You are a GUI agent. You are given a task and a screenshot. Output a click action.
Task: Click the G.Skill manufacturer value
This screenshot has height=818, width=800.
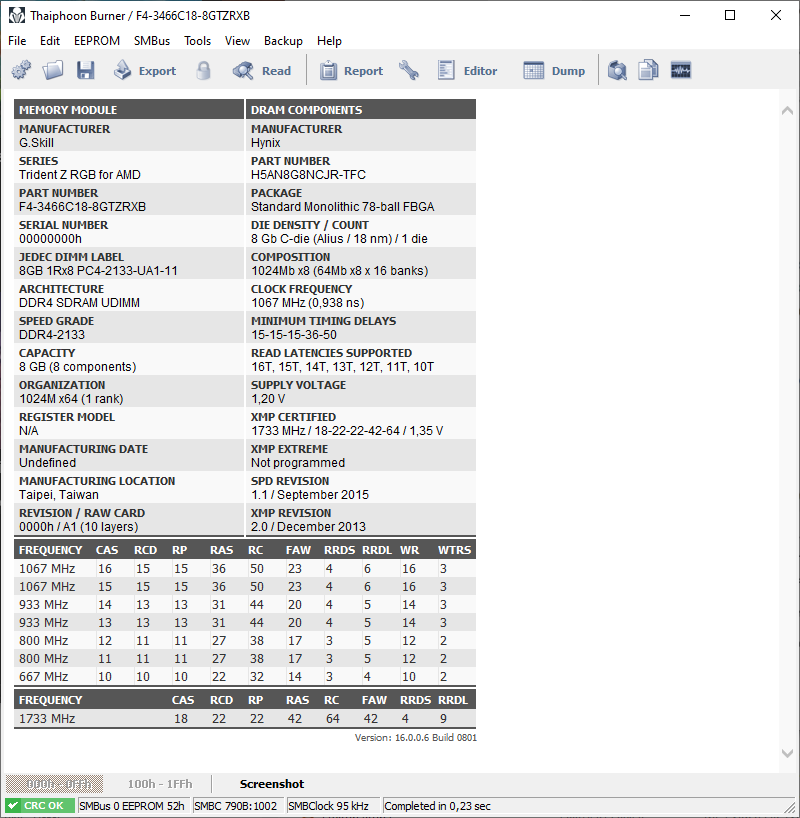[x=37, y=143]
